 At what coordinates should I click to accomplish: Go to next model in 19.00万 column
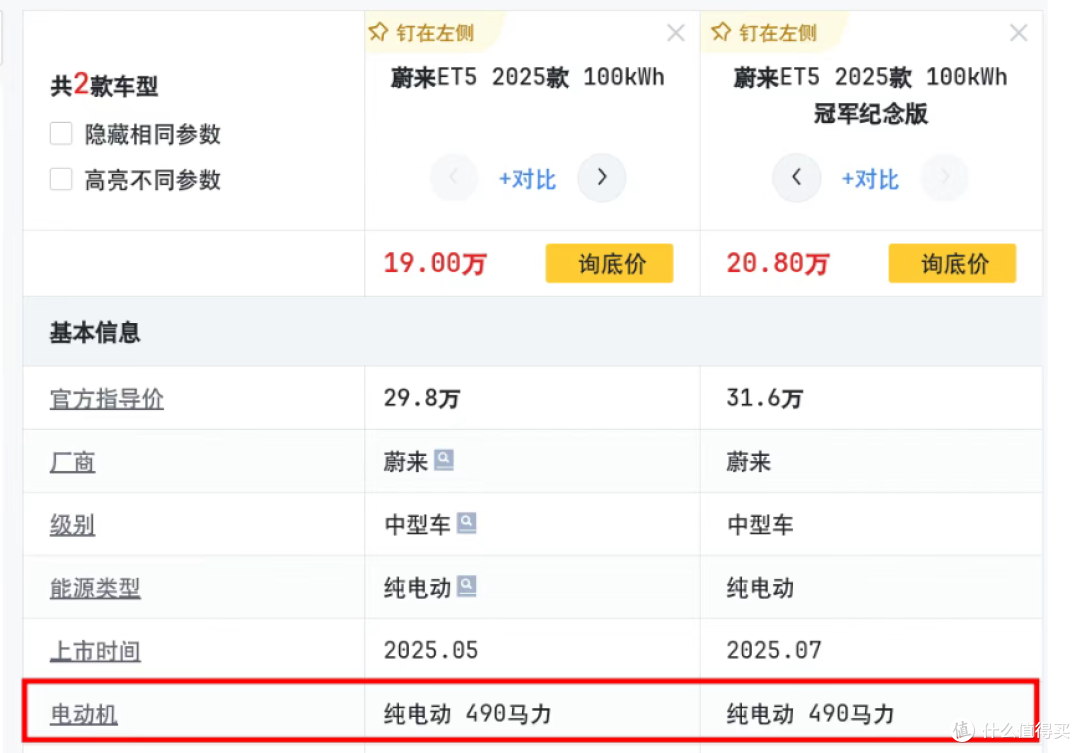coord(601,178)
